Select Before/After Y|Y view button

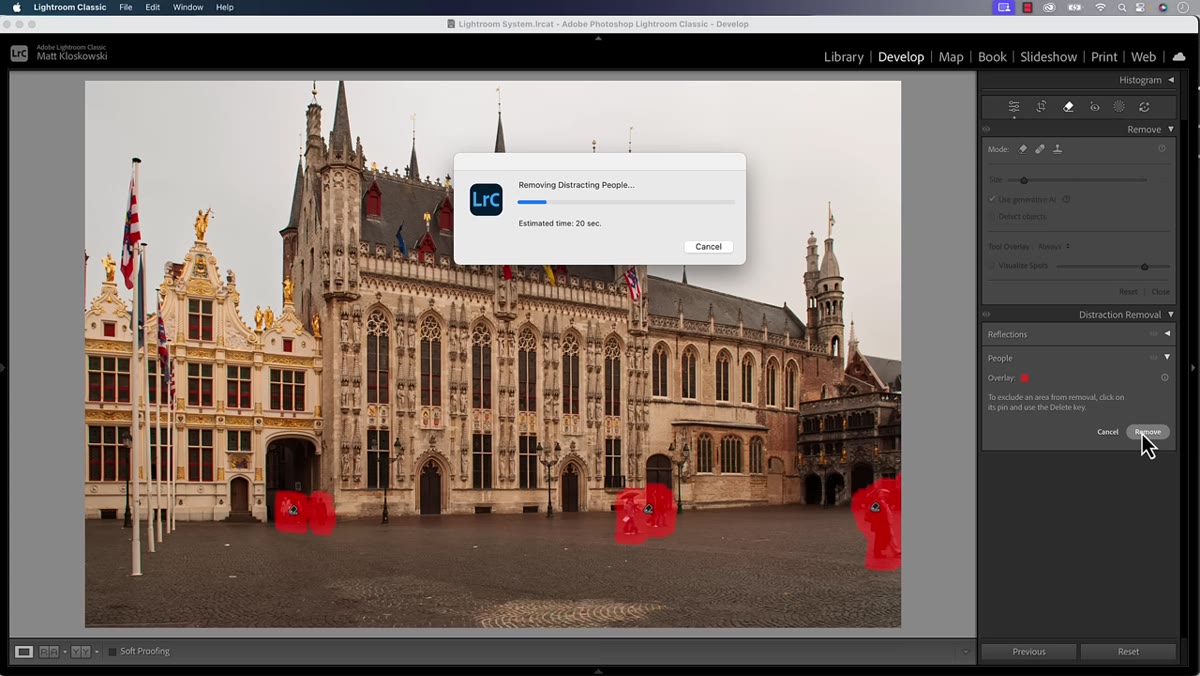tap(79, 652)
